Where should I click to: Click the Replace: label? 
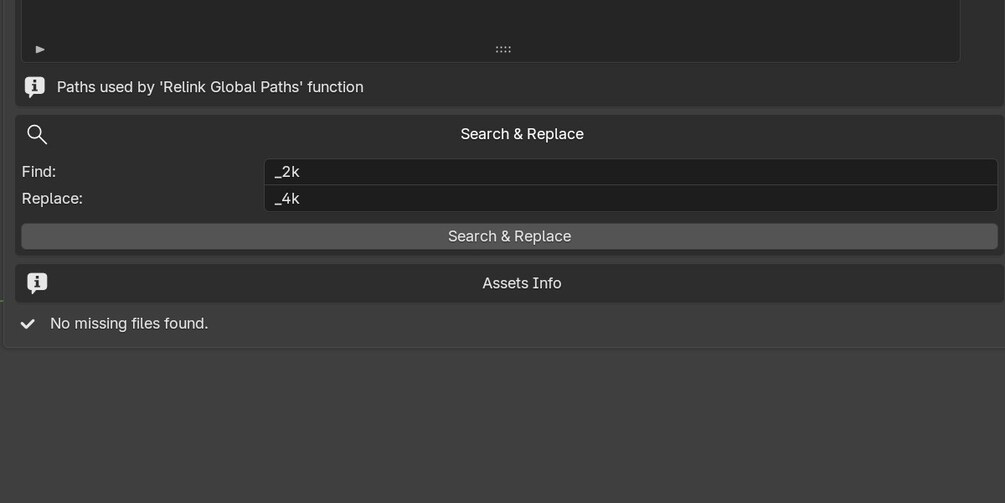click(53, 199)
